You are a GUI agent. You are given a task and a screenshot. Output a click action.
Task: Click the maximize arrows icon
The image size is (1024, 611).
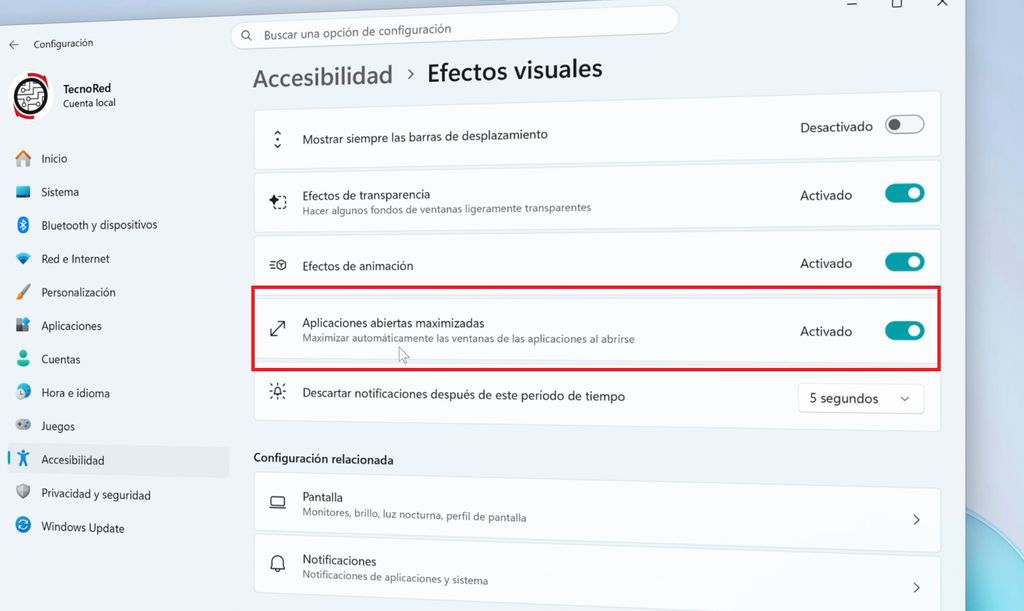coord(278,328)
